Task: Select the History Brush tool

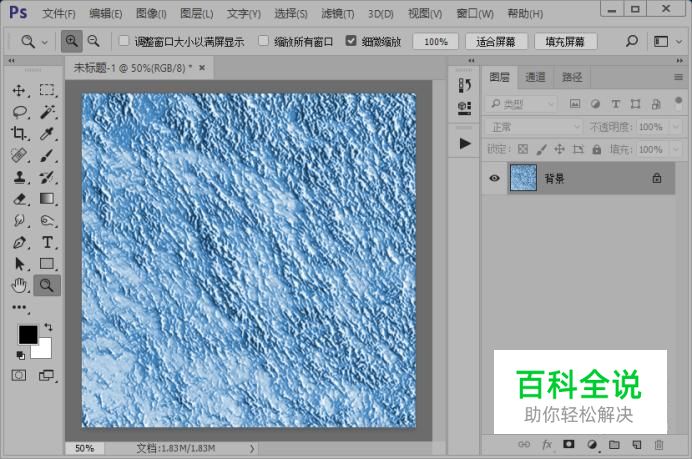Action: 47,177
